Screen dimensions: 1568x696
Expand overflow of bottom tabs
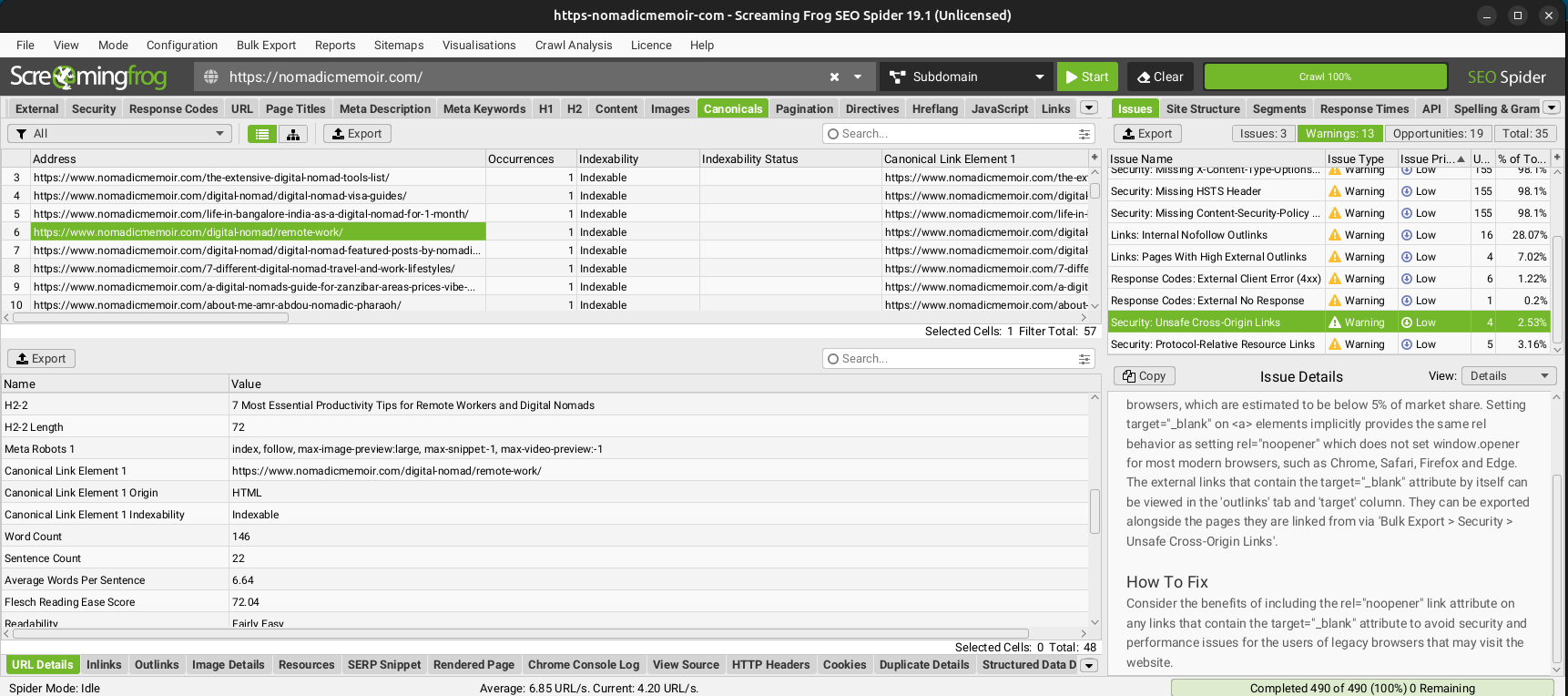pyautogui.click(x=1088, y=665)
